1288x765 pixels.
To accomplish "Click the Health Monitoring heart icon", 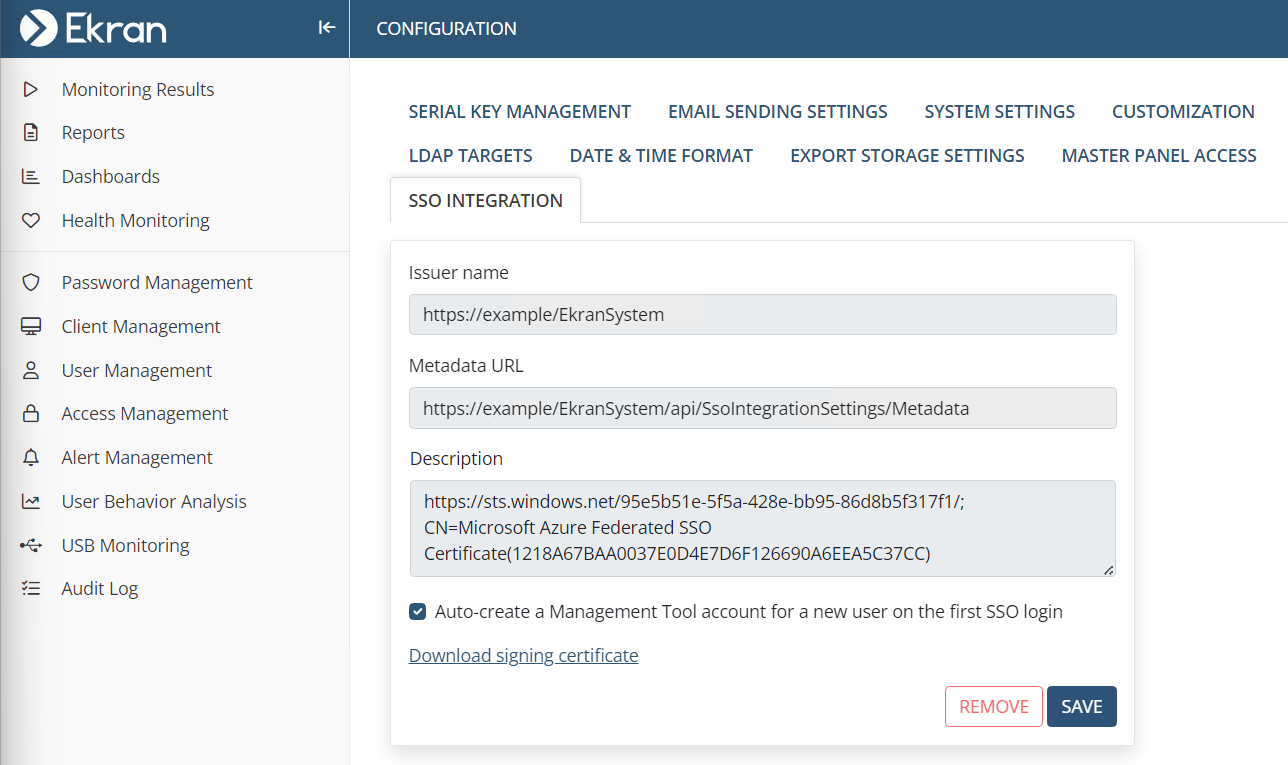I will point(30,221).
